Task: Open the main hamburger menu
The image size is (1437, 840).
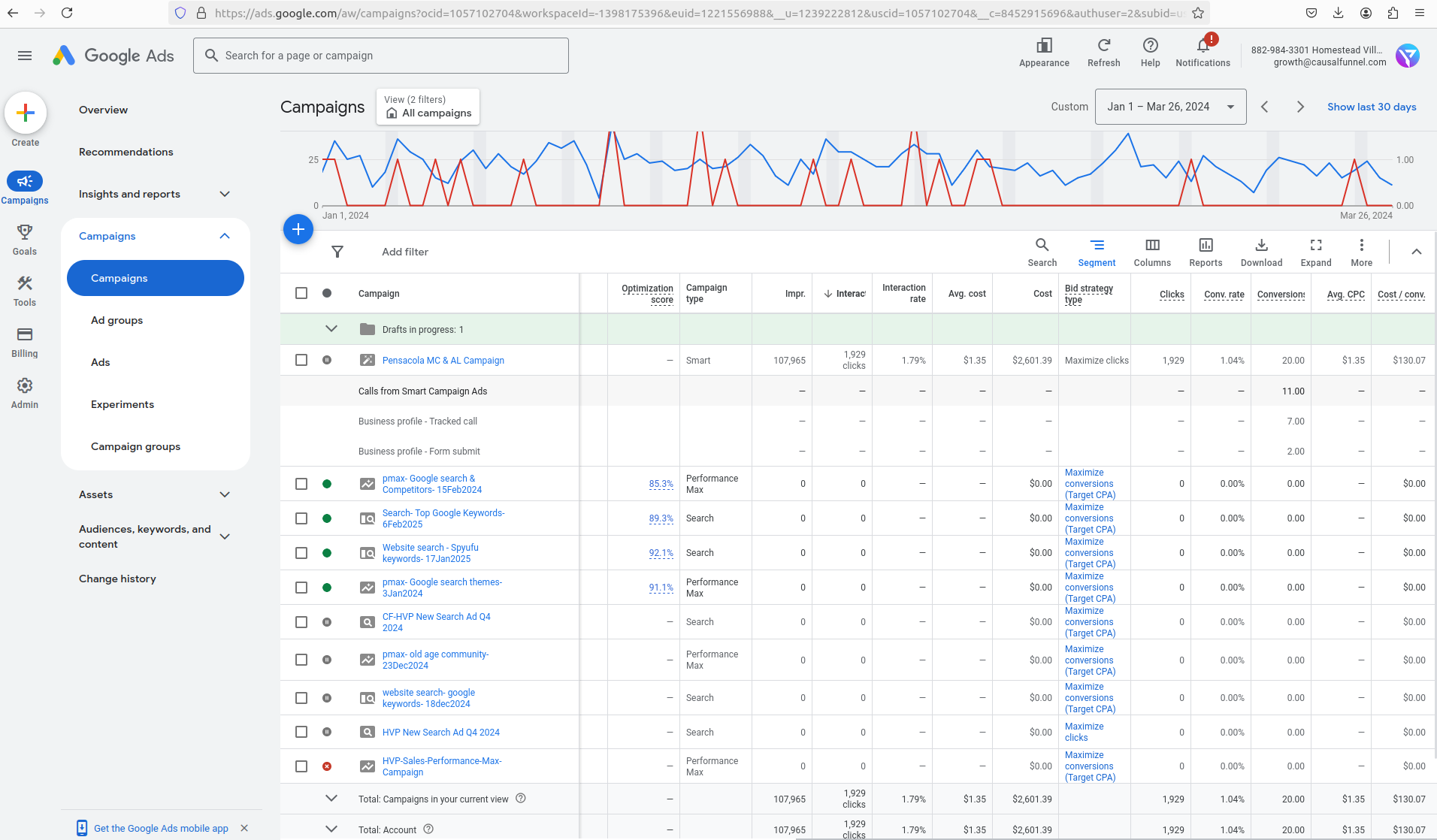Action: coord(25,56)
